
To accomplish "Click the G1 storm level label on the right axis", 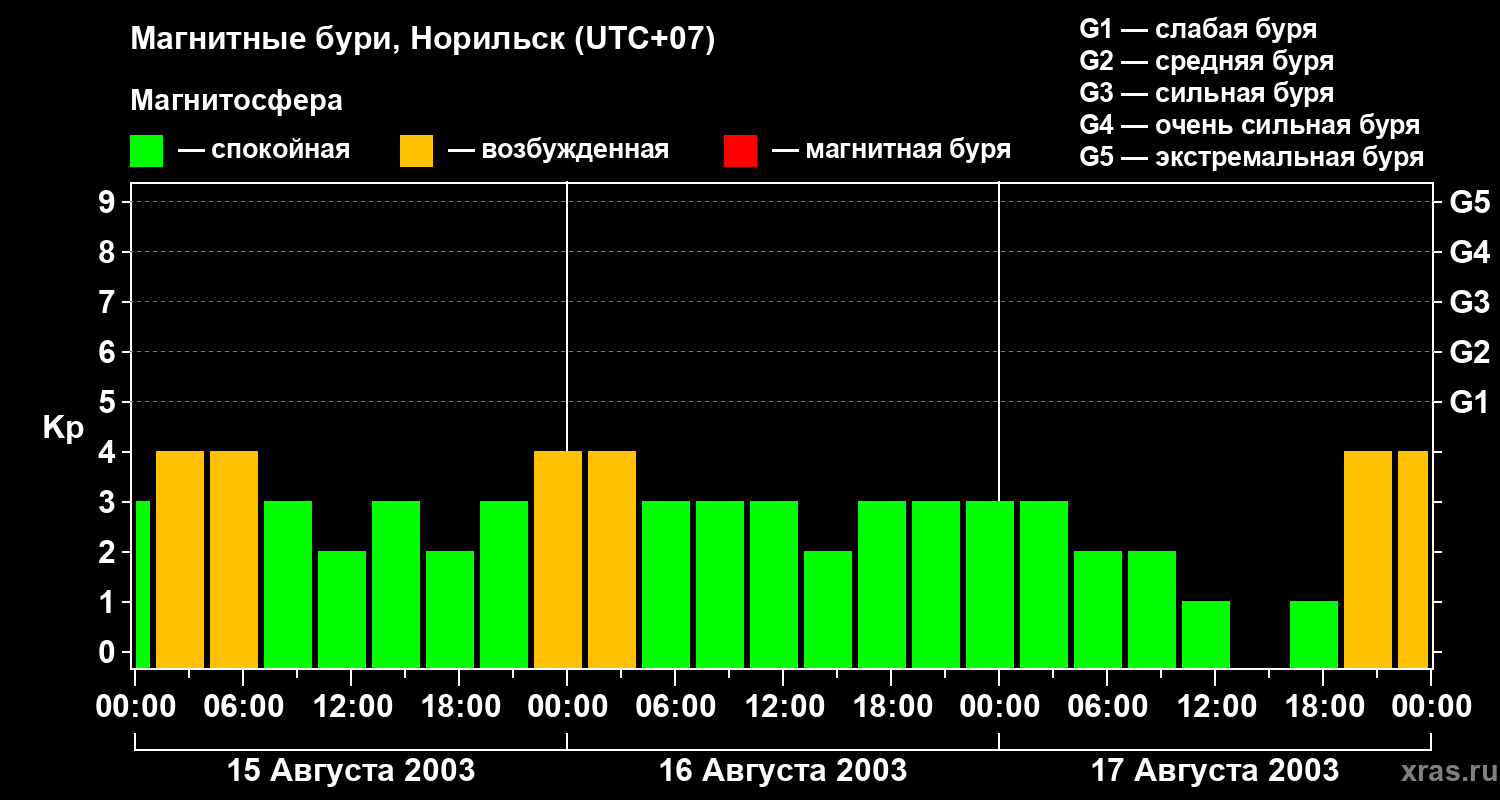I will pos(1469,402).
